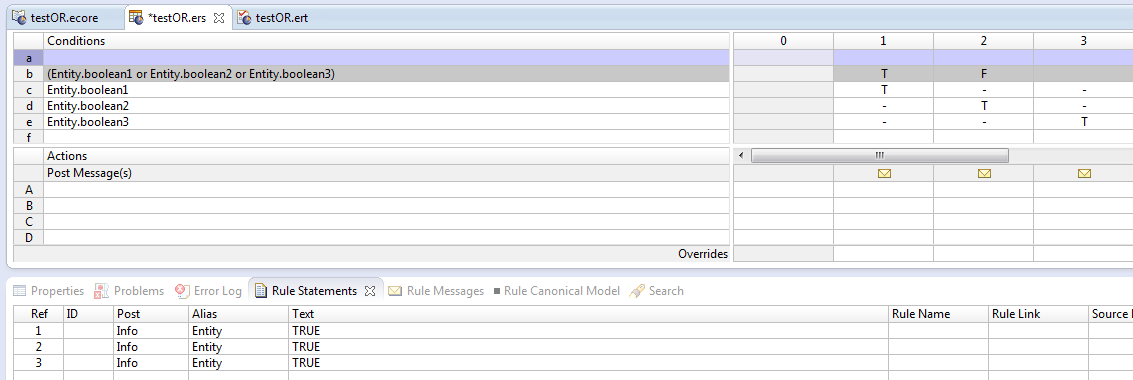
Task: Click empty condition row f cell
Action: 386,136
